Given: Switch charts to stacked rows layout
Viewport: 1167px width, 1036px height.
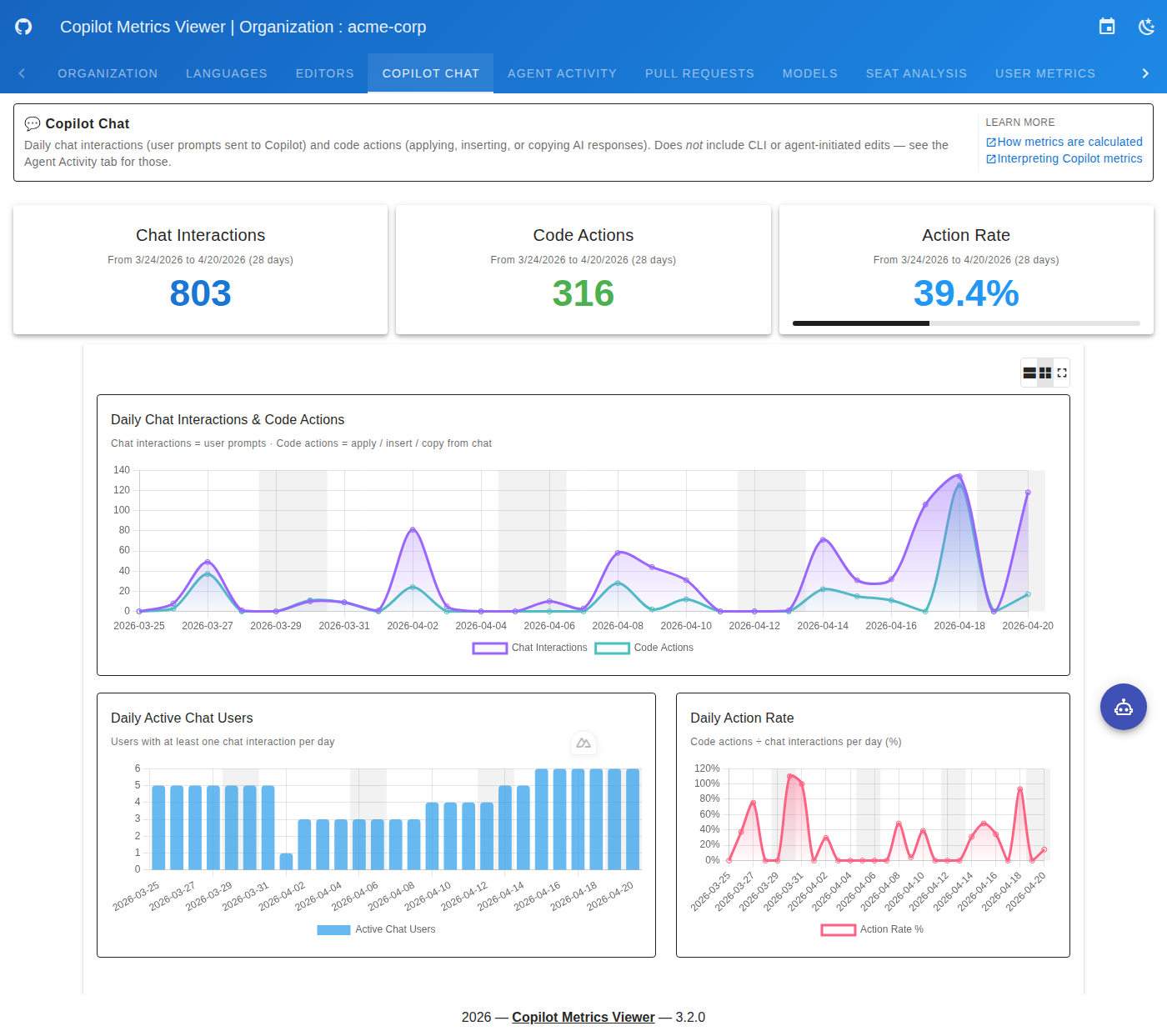Looking at the screenshot, I should click(x=1029, y=373).
